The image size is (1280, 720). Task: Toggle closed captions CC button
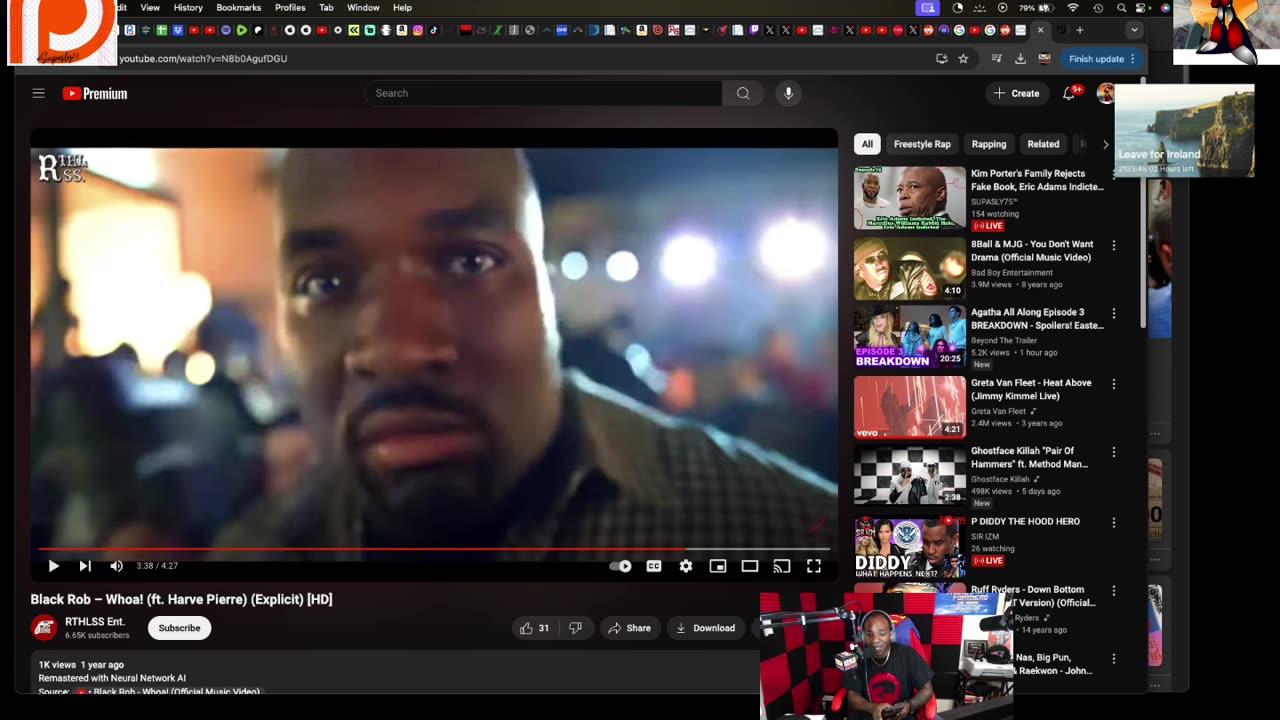coord(654,566)
